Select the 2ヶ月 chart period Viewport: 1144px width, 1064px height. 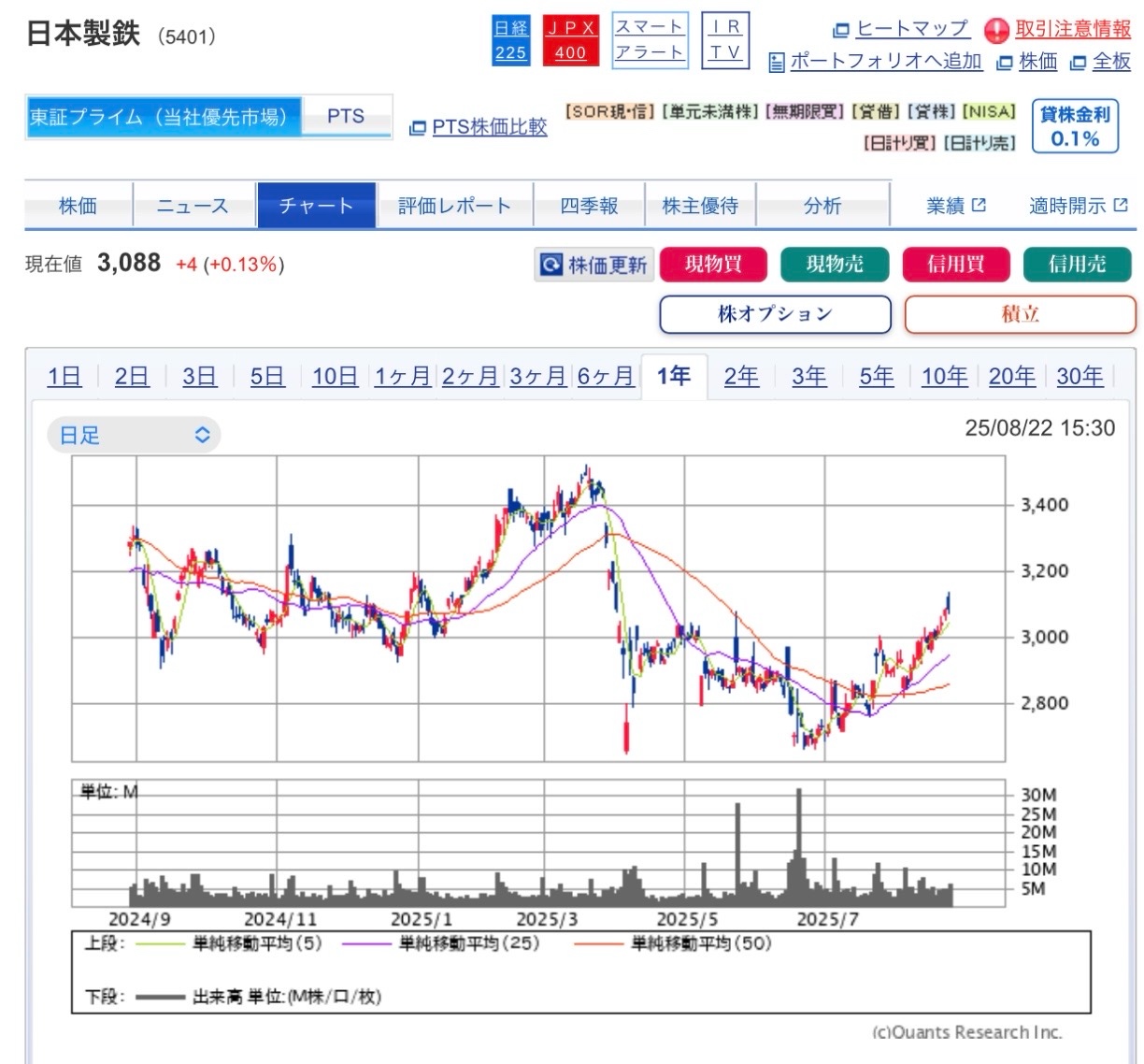(x=470, y=377)
